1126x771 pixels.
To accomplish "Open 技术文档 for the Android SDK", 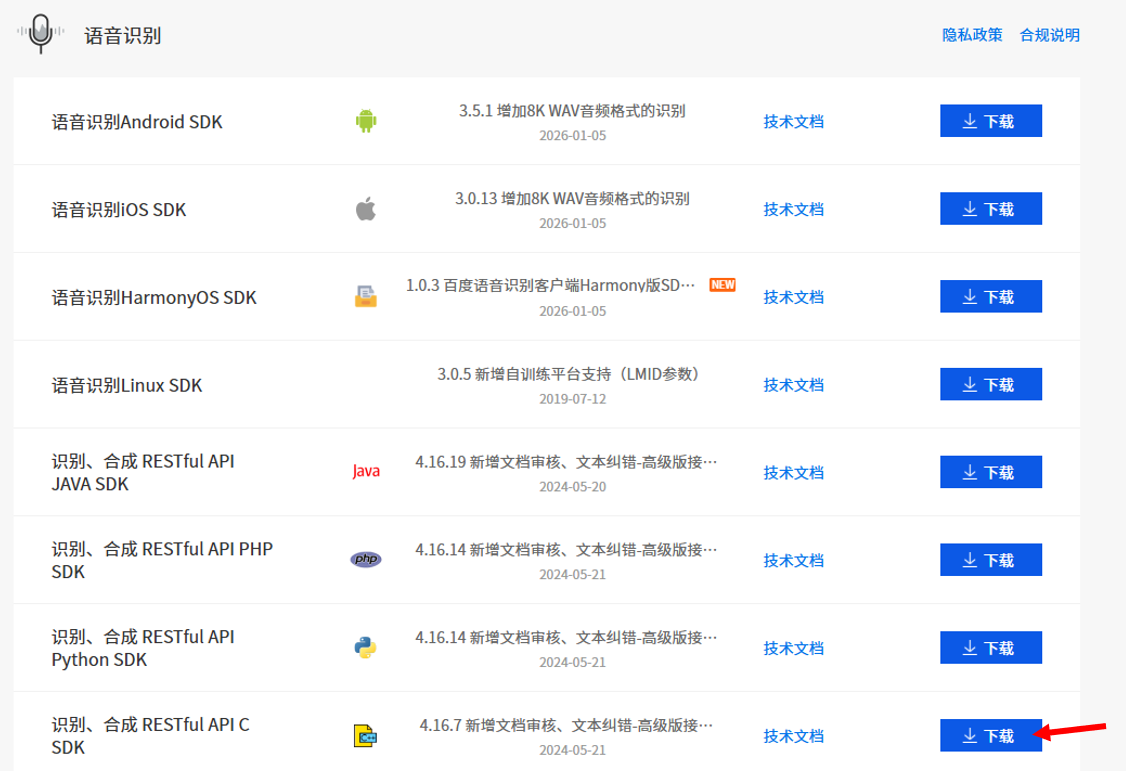I will coord(794,121).
